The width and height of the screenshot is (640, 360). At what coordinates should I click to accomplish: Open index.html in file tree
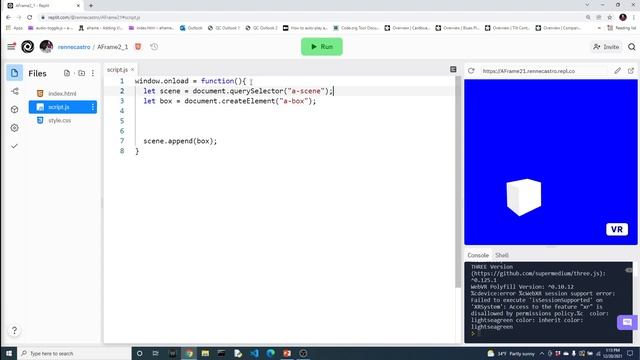[63, 93]
